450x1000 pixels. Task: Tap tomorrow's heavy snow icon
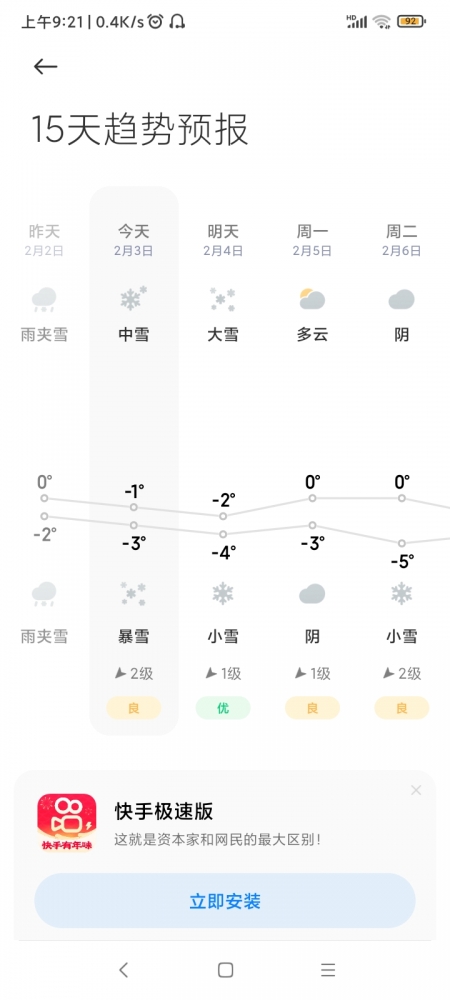222,299
